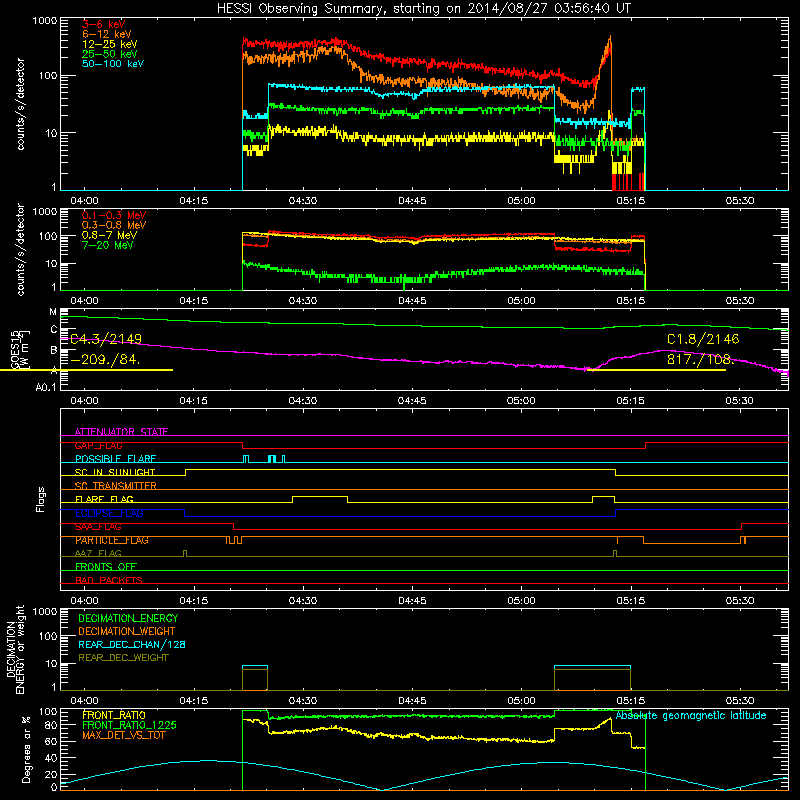The height and width of the screenshot is (800, 800).
Task: Click the first FLARE_FLAG raised pulse near 04:30
Action: 320,497
